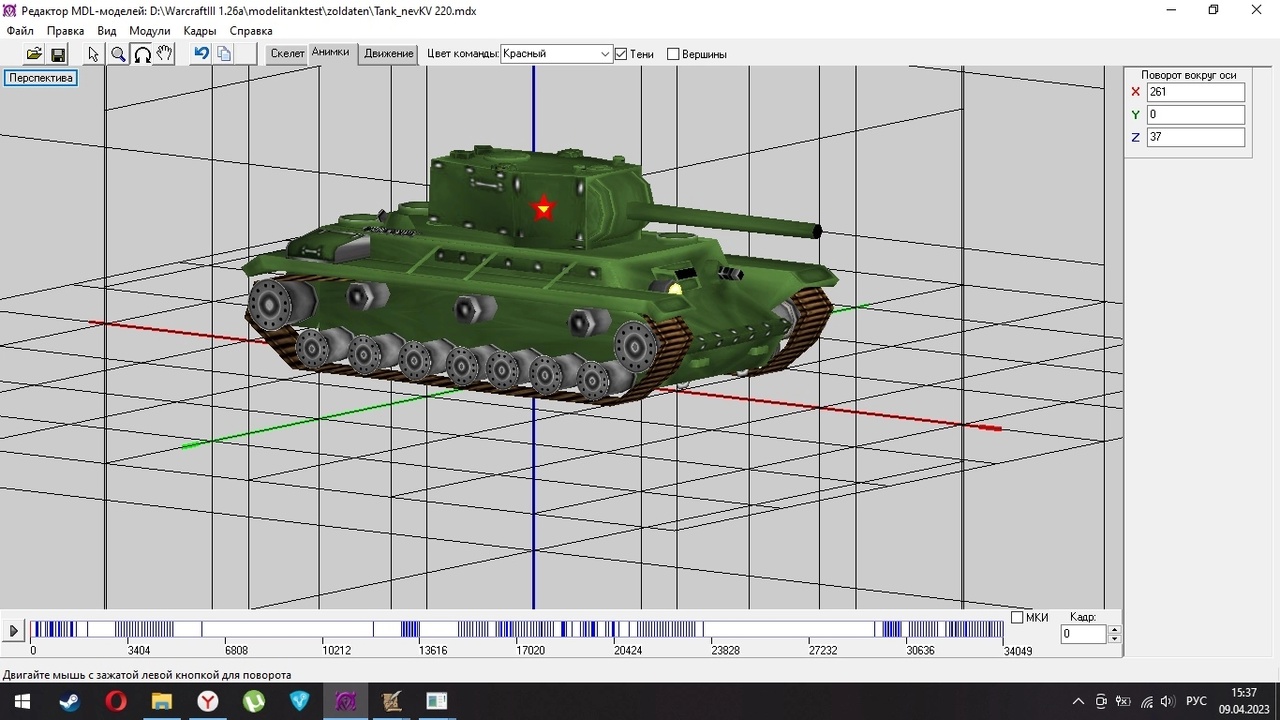Choose the hand pan tool

165,54
